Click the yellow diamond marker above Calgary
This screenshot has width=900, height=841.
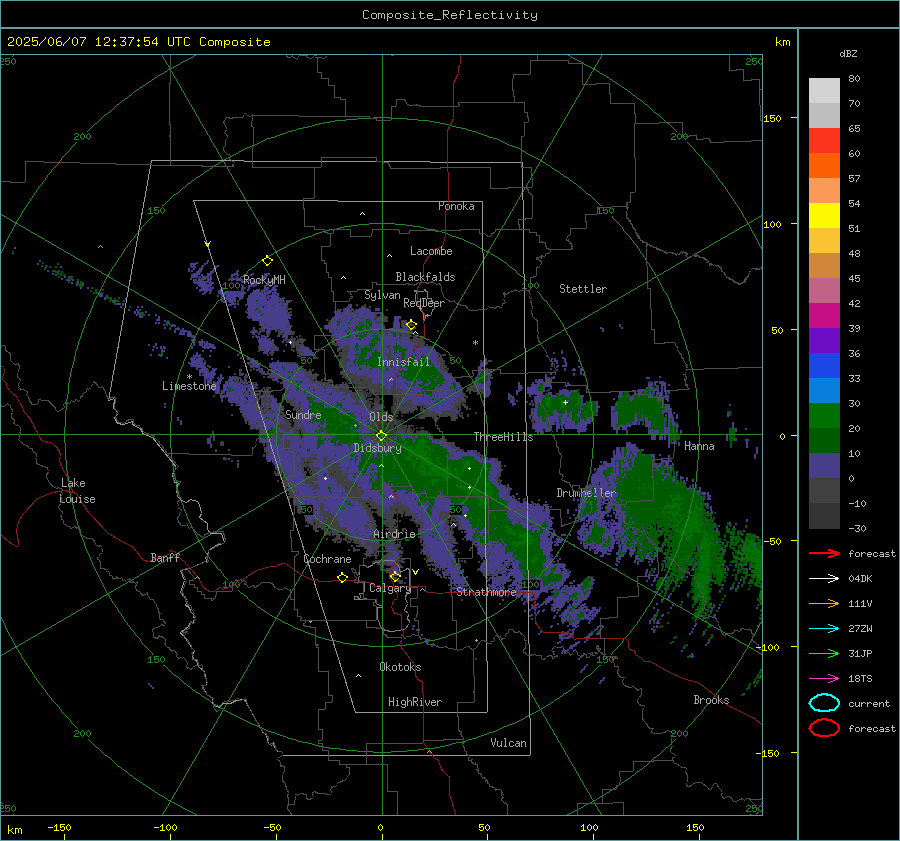(x=395, y=576)
